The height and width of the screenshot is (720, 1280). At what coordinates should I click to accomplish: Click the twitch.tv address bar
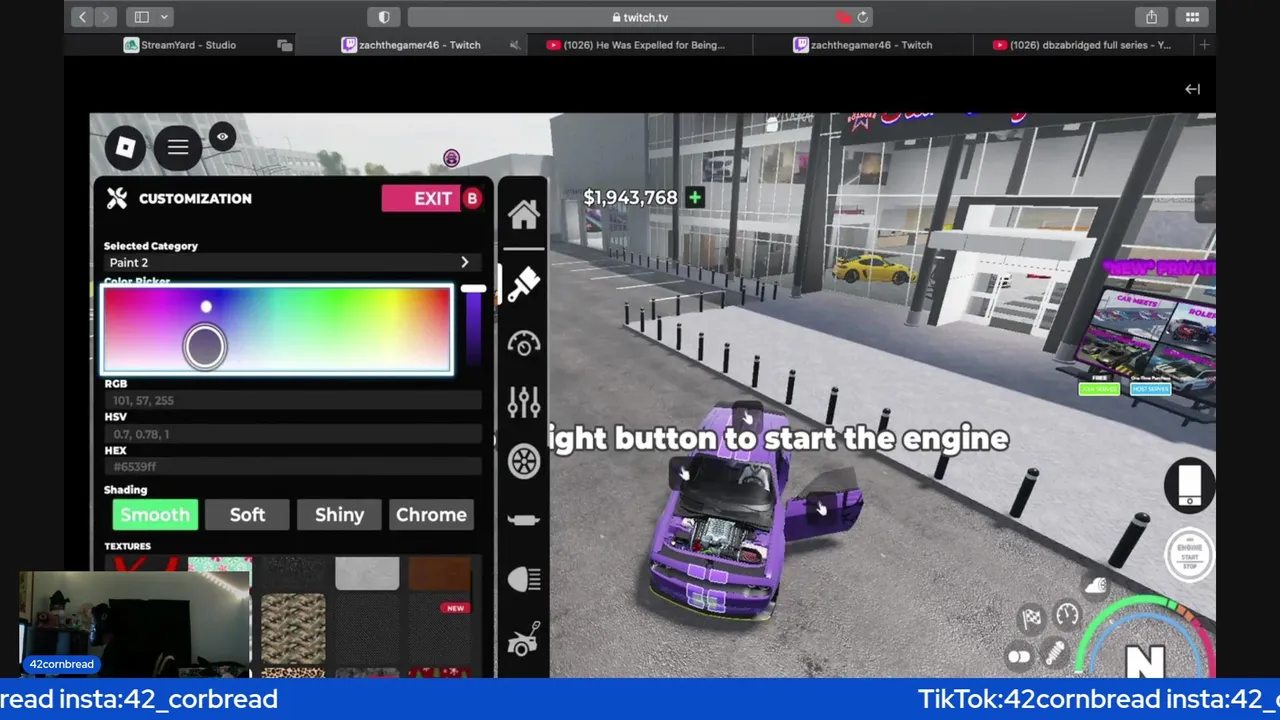pyautogui.click(x=640, y=17)
